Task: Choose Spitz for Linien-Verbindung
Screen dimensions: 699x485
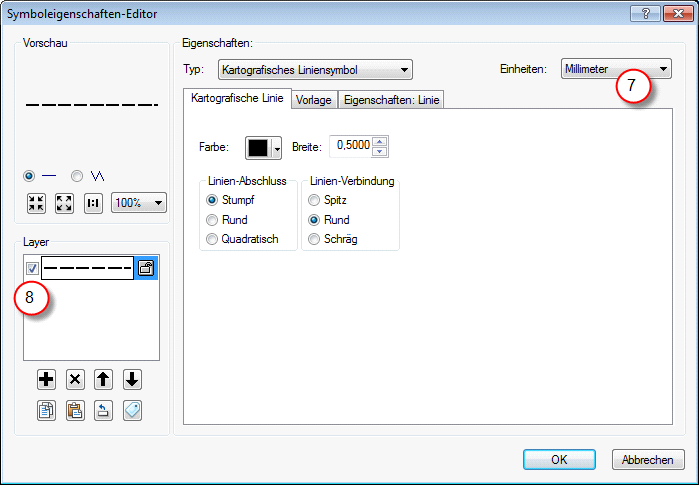Action: coord(315,200)
